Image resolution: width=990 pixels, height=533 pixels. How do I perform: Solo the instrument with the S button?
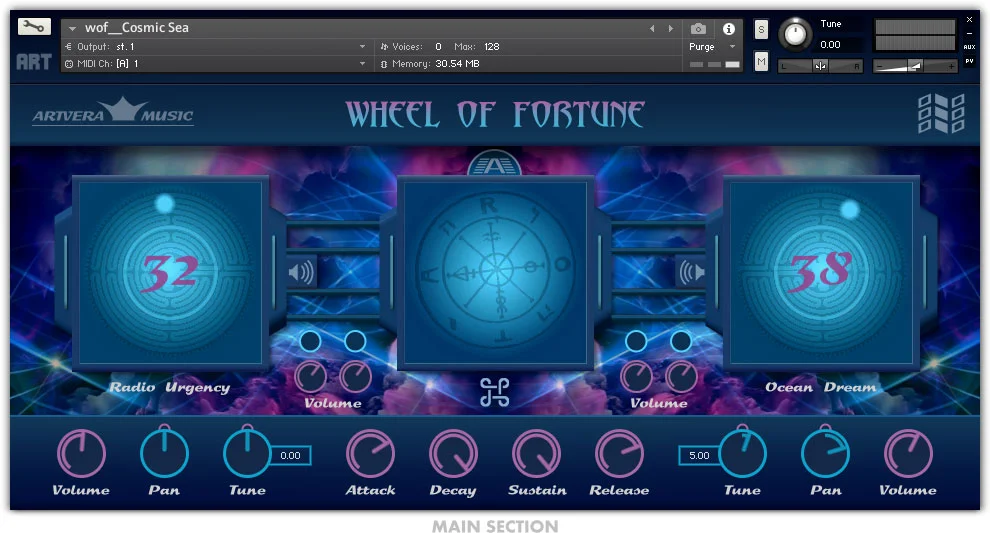coord(761,29)
